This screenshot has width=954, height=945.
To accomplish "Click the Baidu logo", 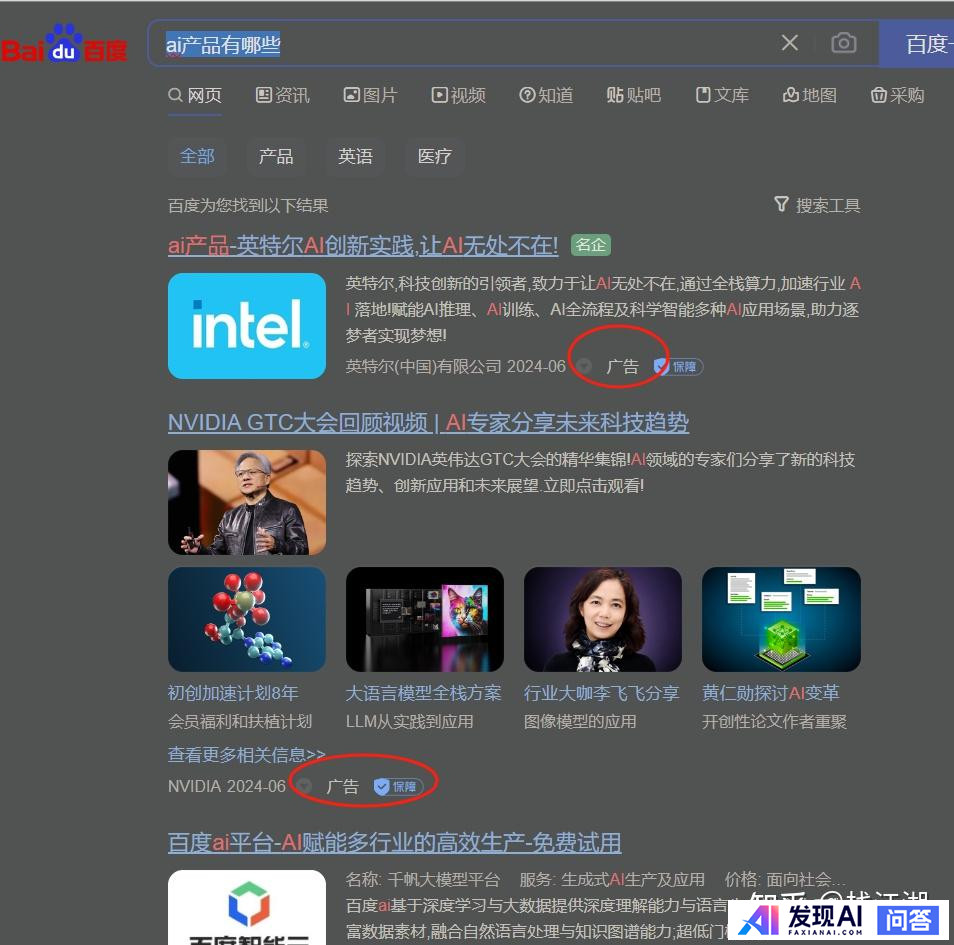I will point(64,44).
